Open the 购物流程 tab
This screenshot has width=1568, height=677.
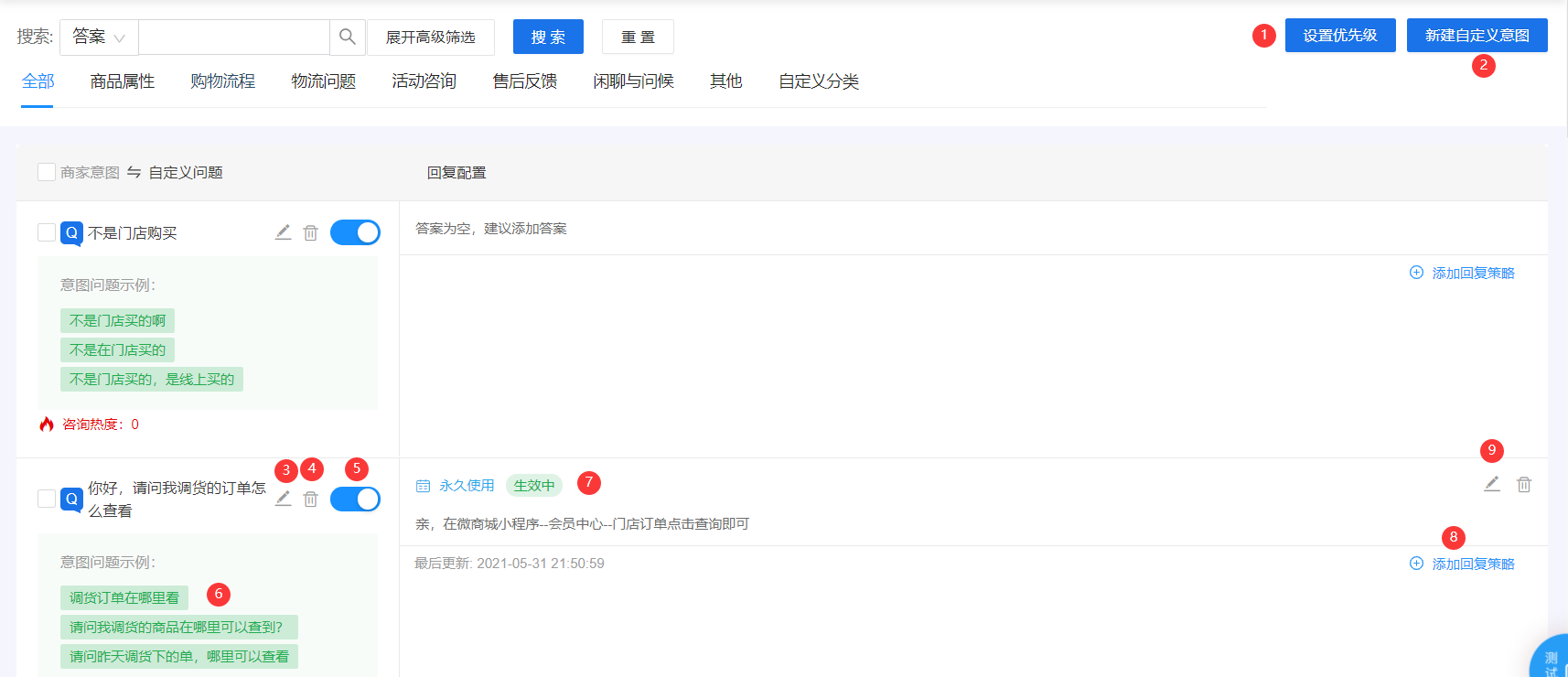click(x=223, y=81)
